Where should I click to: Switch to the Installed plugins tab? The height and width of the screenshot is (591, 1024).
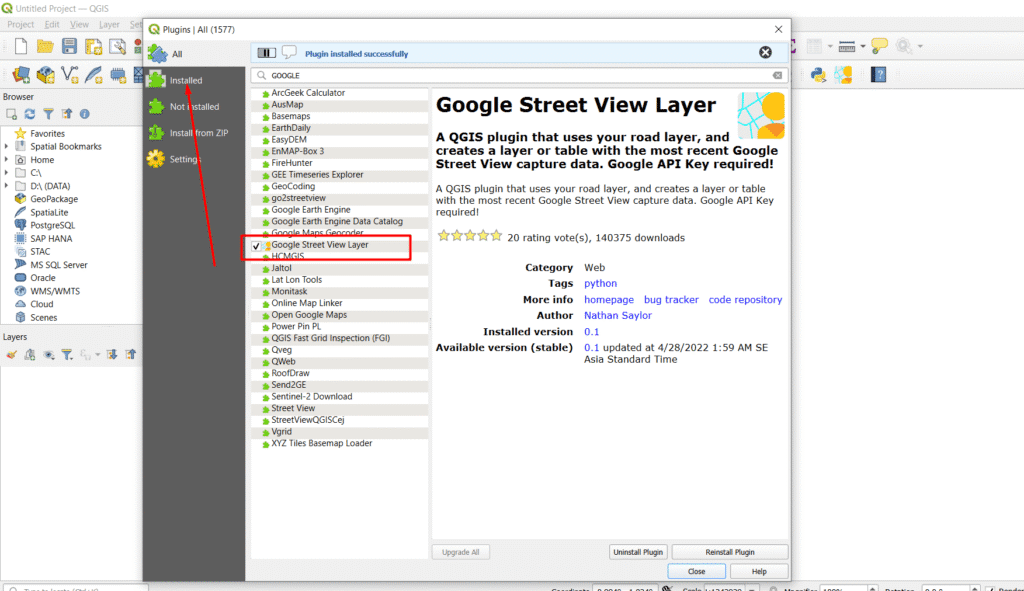tap(194, 80)
